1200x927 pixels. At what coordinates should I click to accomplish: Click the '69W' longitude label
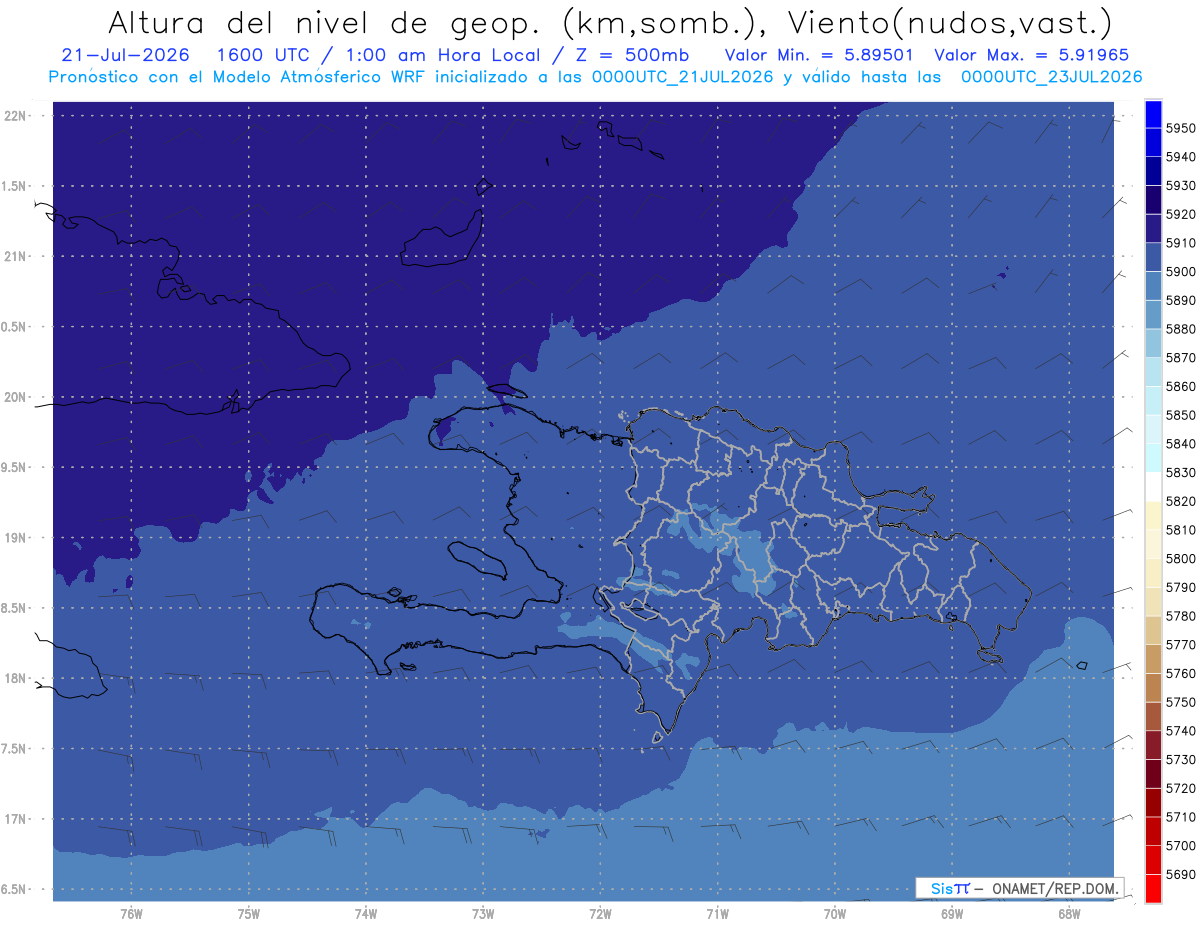951,913
